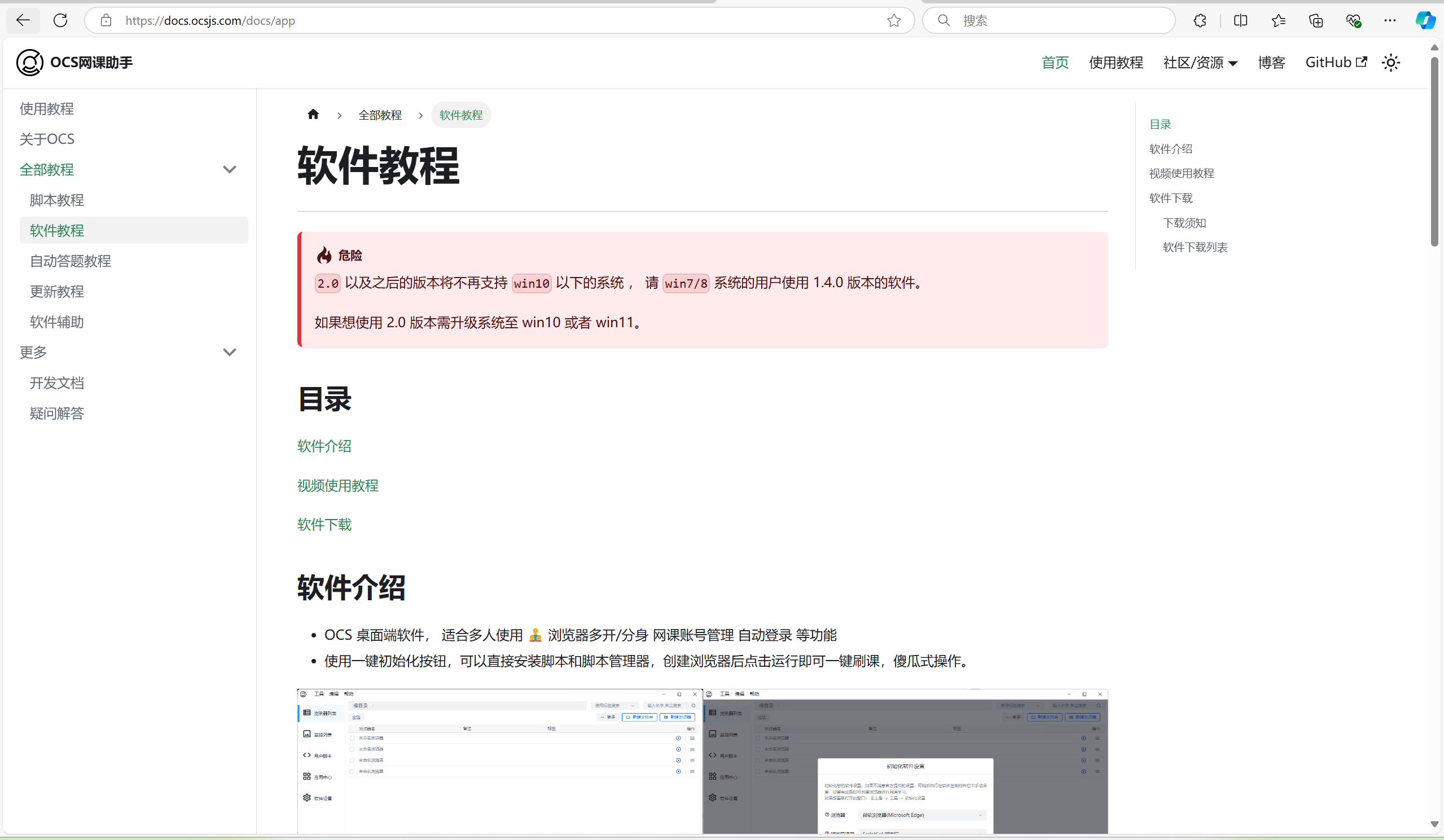Open Copilot icon in browser toolbar
Viewport: 1444px width, 840px height.
pos(1424,21)
